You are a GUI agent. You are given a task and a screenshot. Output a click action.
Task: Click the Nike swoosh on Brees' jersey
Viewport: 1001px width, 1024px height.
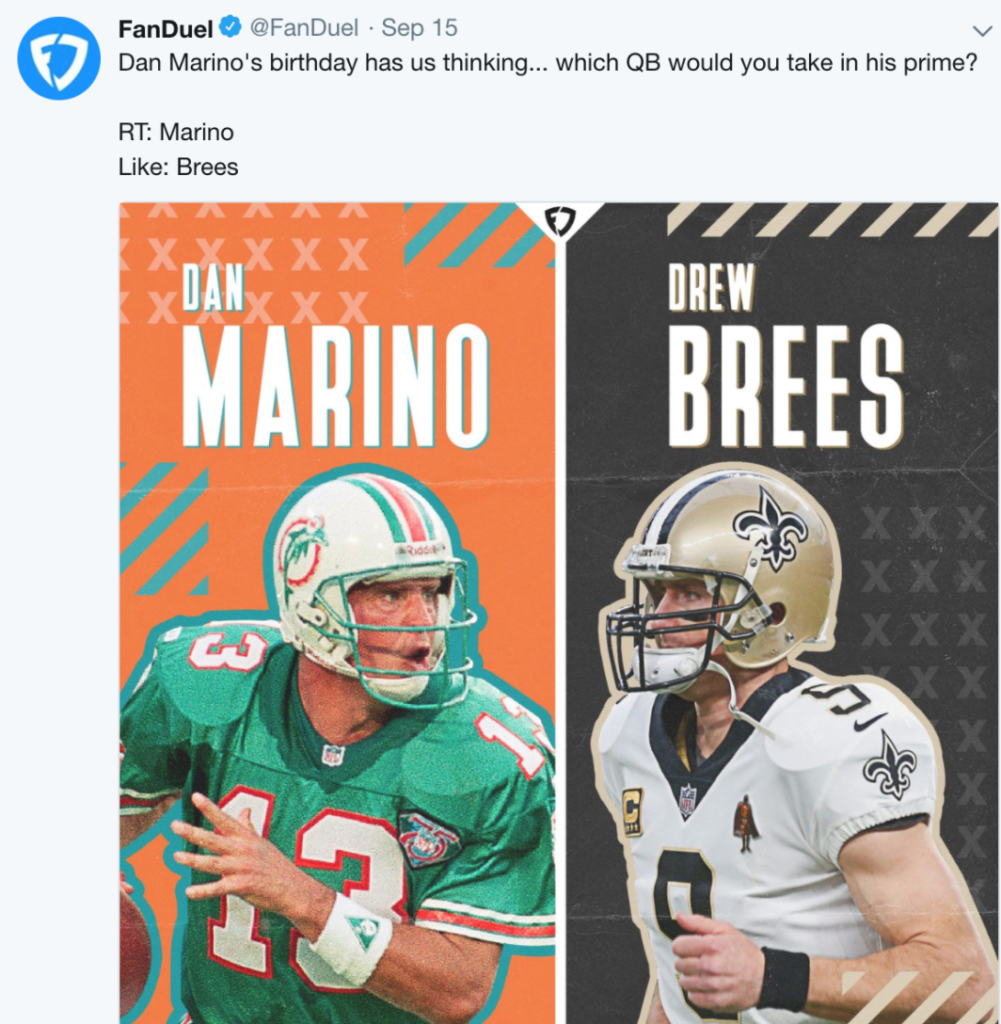[x=869, y=722]
